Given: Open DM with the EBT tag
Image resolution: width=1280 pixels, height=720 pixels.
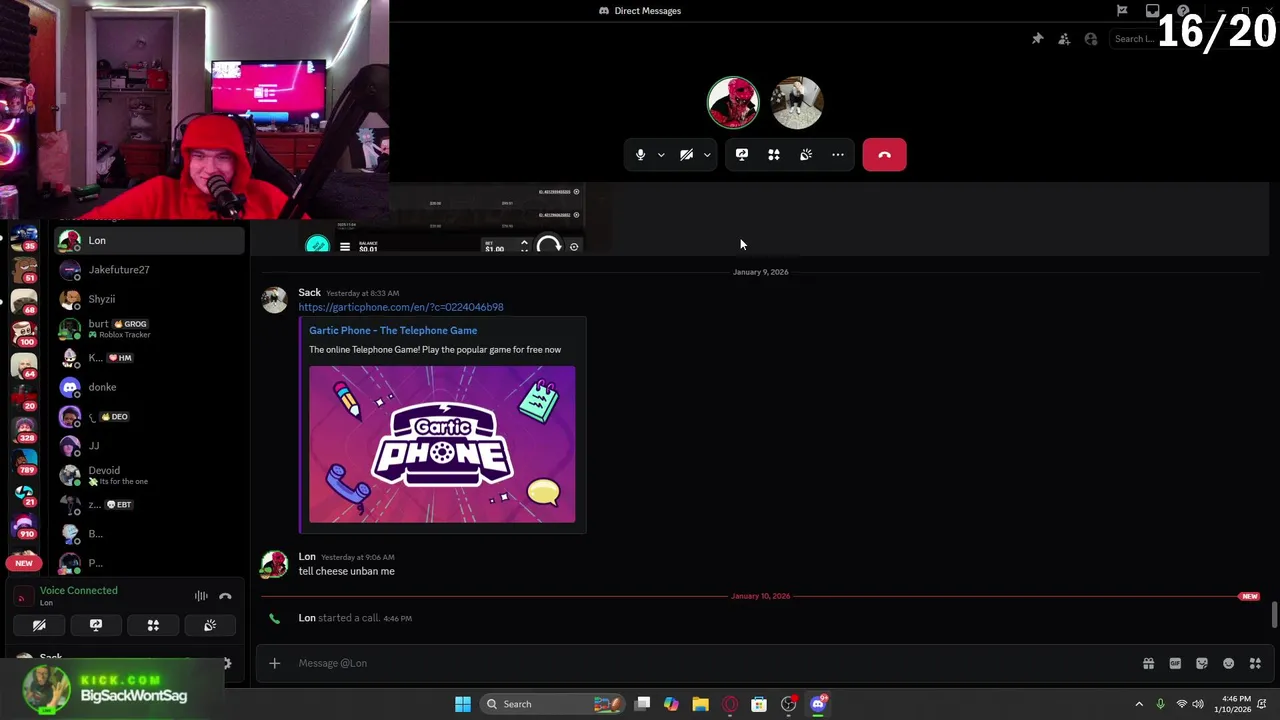Looking at the screenshot, I should pos(149,504).
